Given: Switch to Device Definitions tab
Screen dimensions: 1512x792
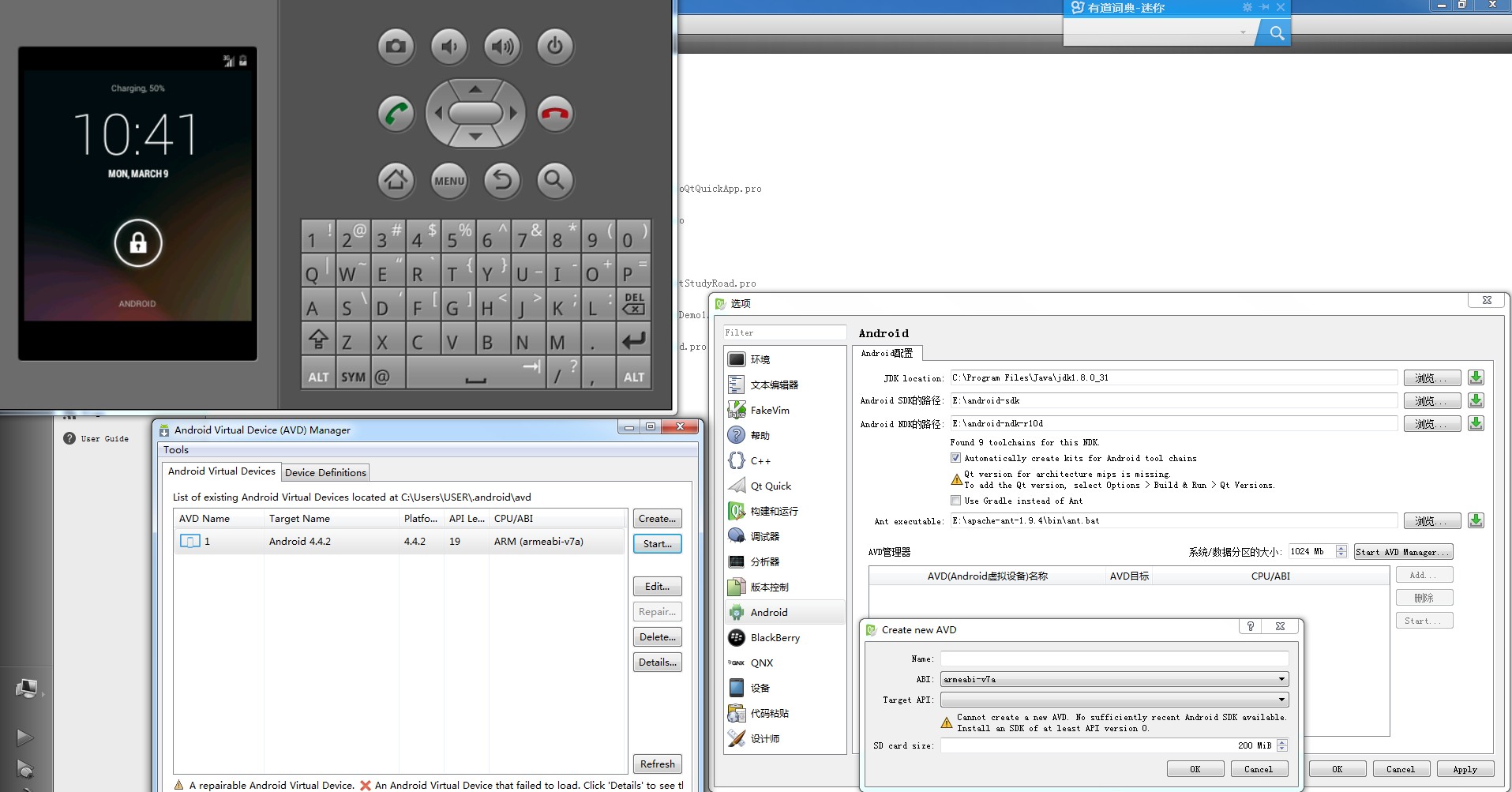Looking at the screenshot, I should pyautogui.click(x=325, y=472).
